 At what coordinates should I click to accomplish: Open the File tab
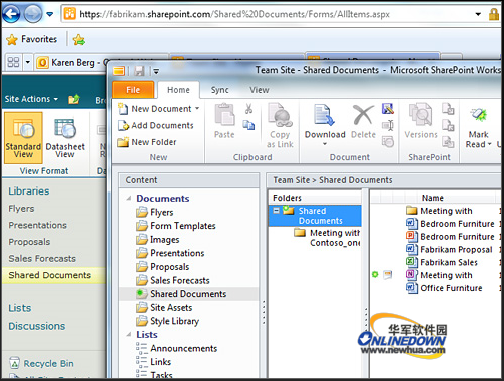133,90
